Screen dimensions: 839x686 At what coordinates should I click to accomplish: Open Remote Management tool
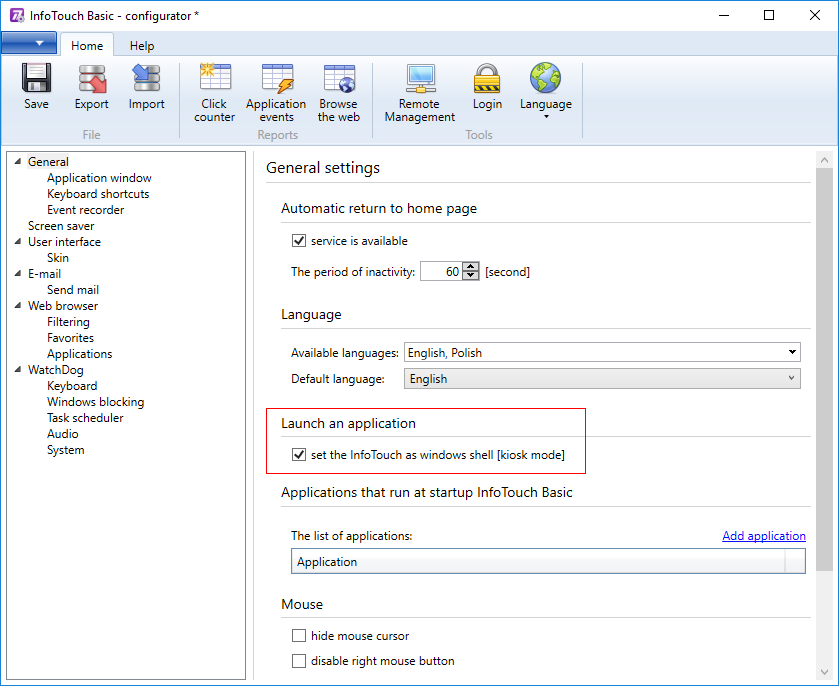420,93
